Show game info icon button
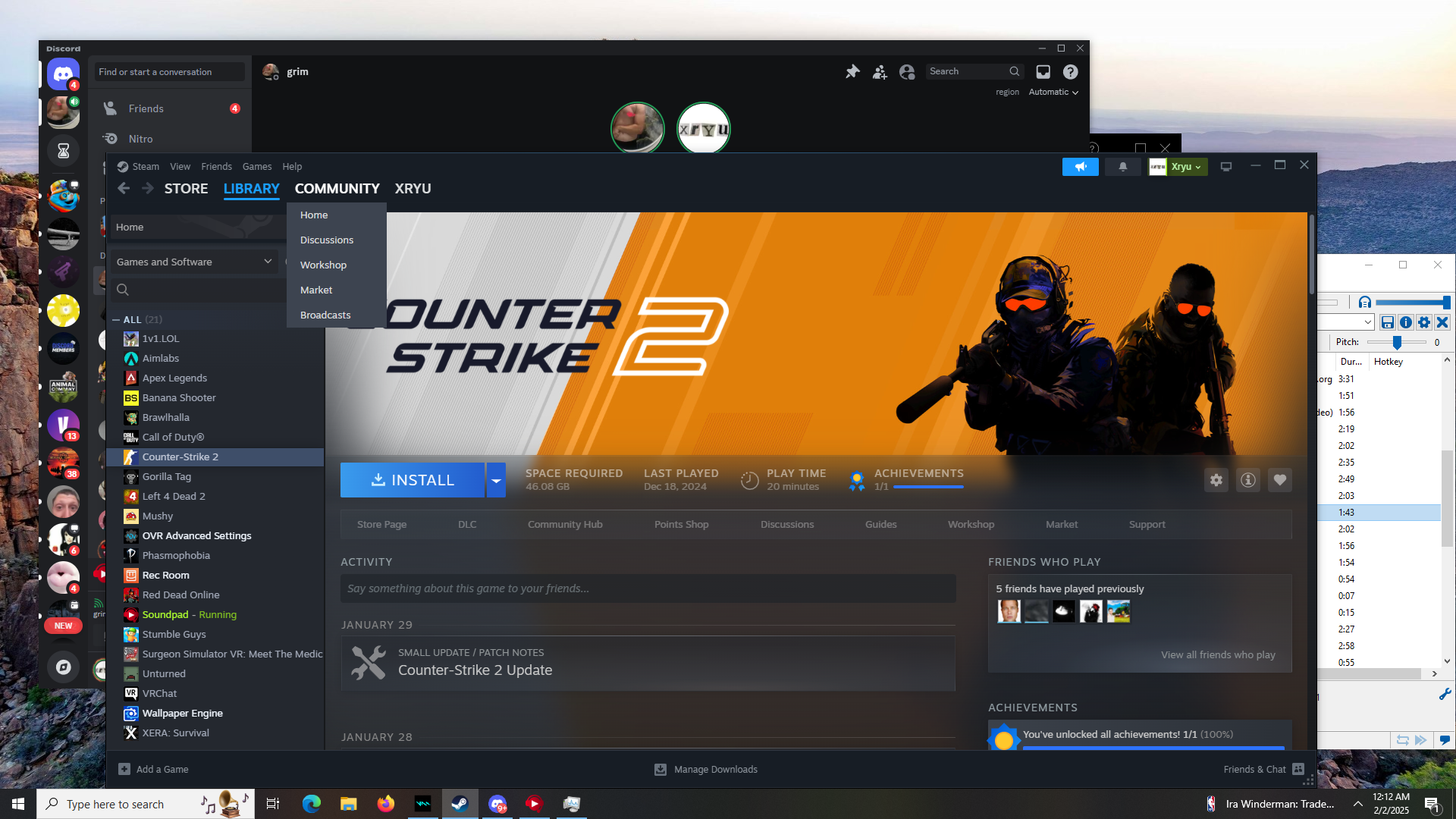The width and height of the screenshot is (1456, 819). [x=1248, y=480]
